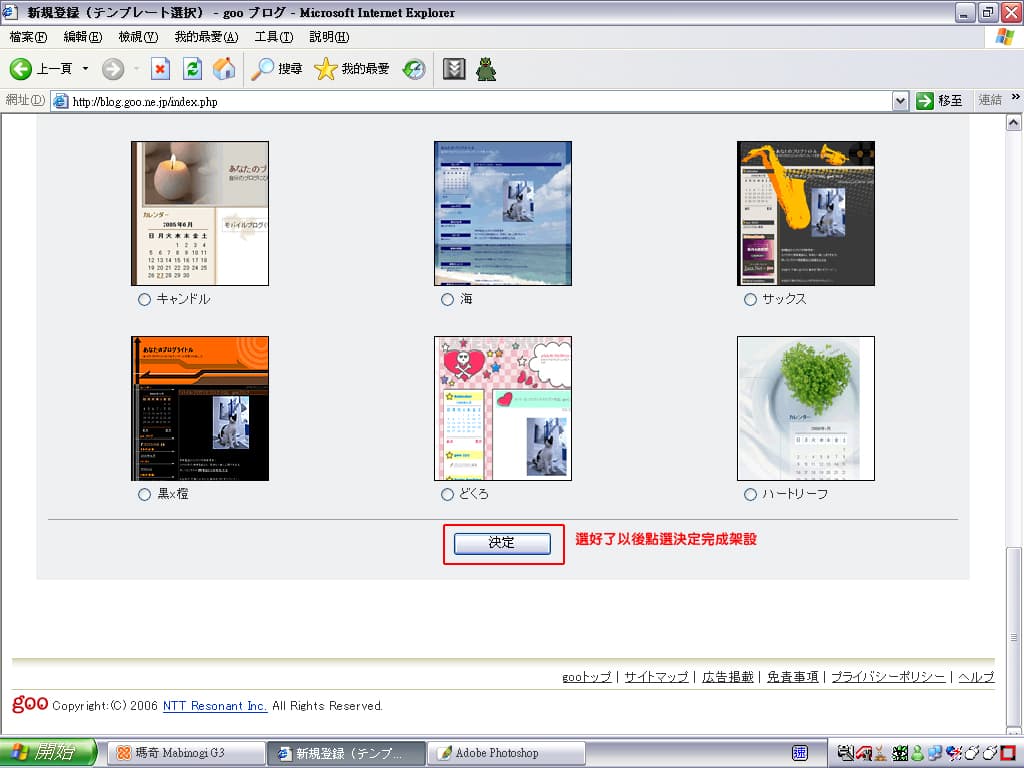Viewport: 1024px width, 768px height.
Task: Open the 檢視 menu
Action: (138, 37)
